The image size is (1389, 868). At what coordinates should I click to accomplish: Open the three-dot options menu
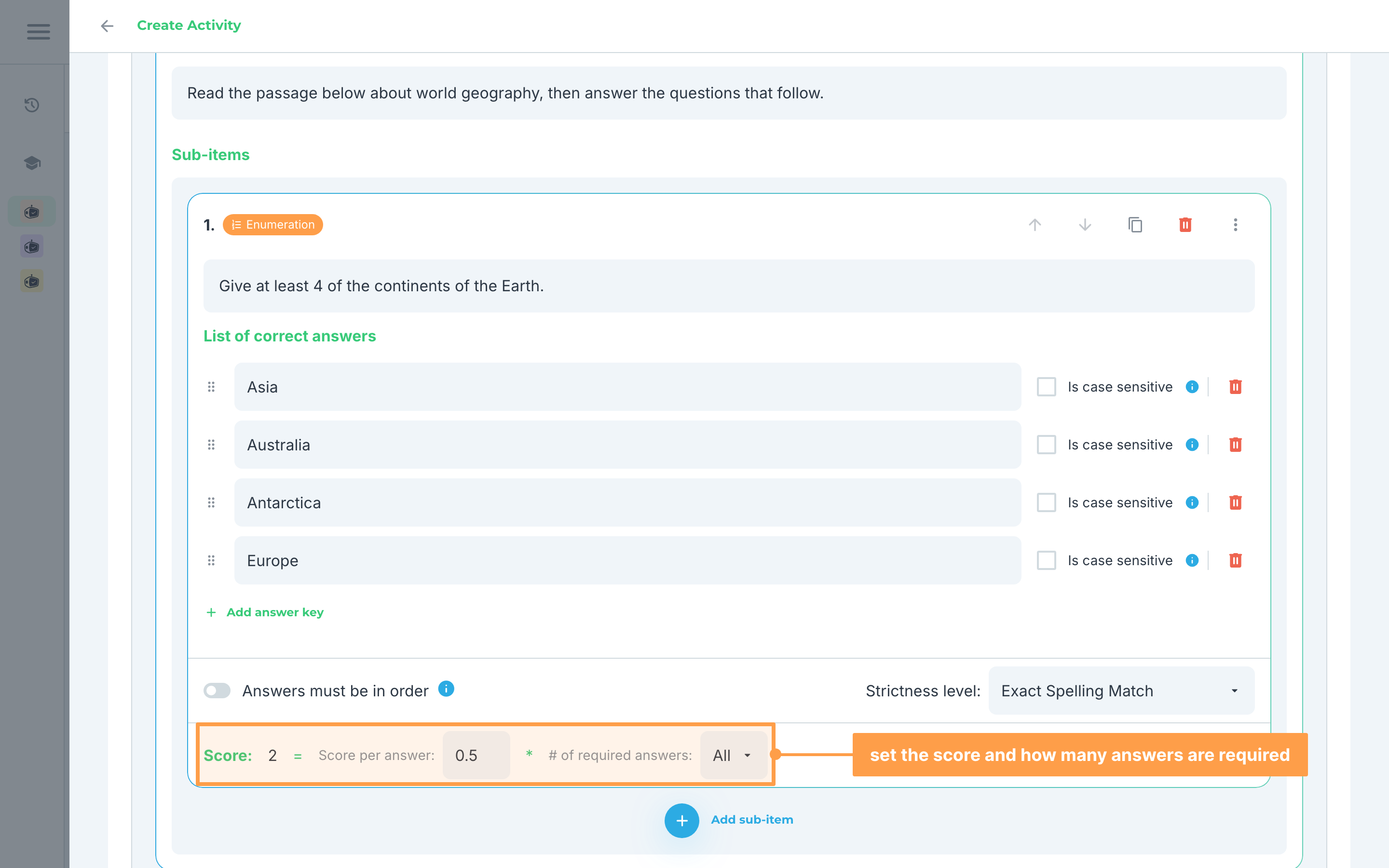click(x=1235, y=224)
